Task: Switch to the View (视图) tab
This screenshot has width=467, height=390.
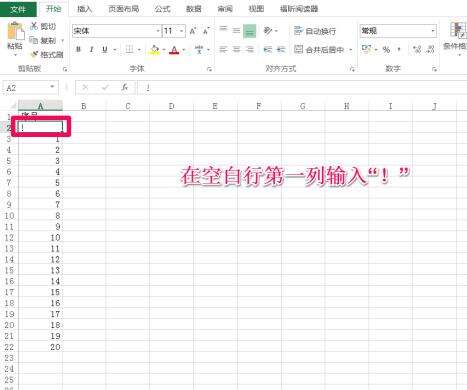Action: pos(256,9)
